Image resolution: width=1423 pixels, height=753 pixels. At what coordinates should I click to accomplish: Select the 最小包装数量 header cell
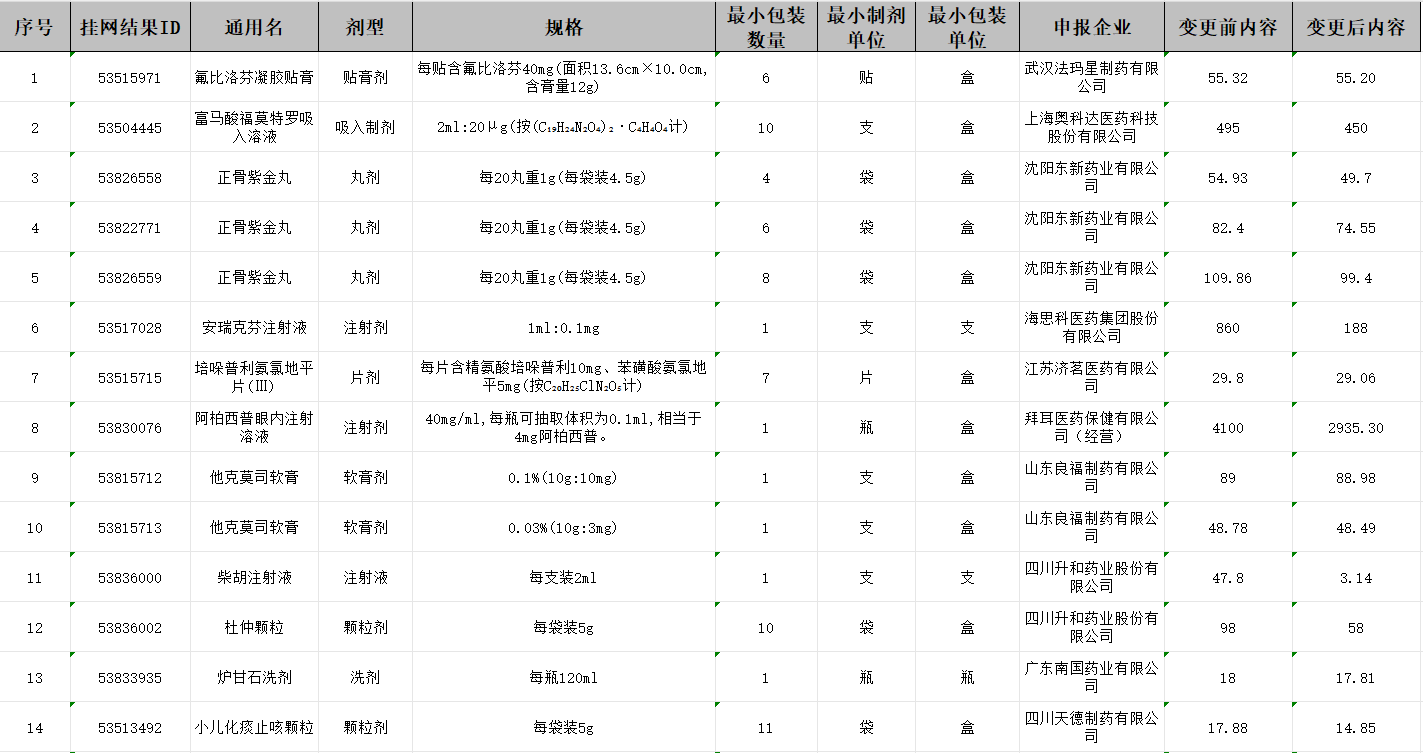pyautogui.click(x=766, y=27)
